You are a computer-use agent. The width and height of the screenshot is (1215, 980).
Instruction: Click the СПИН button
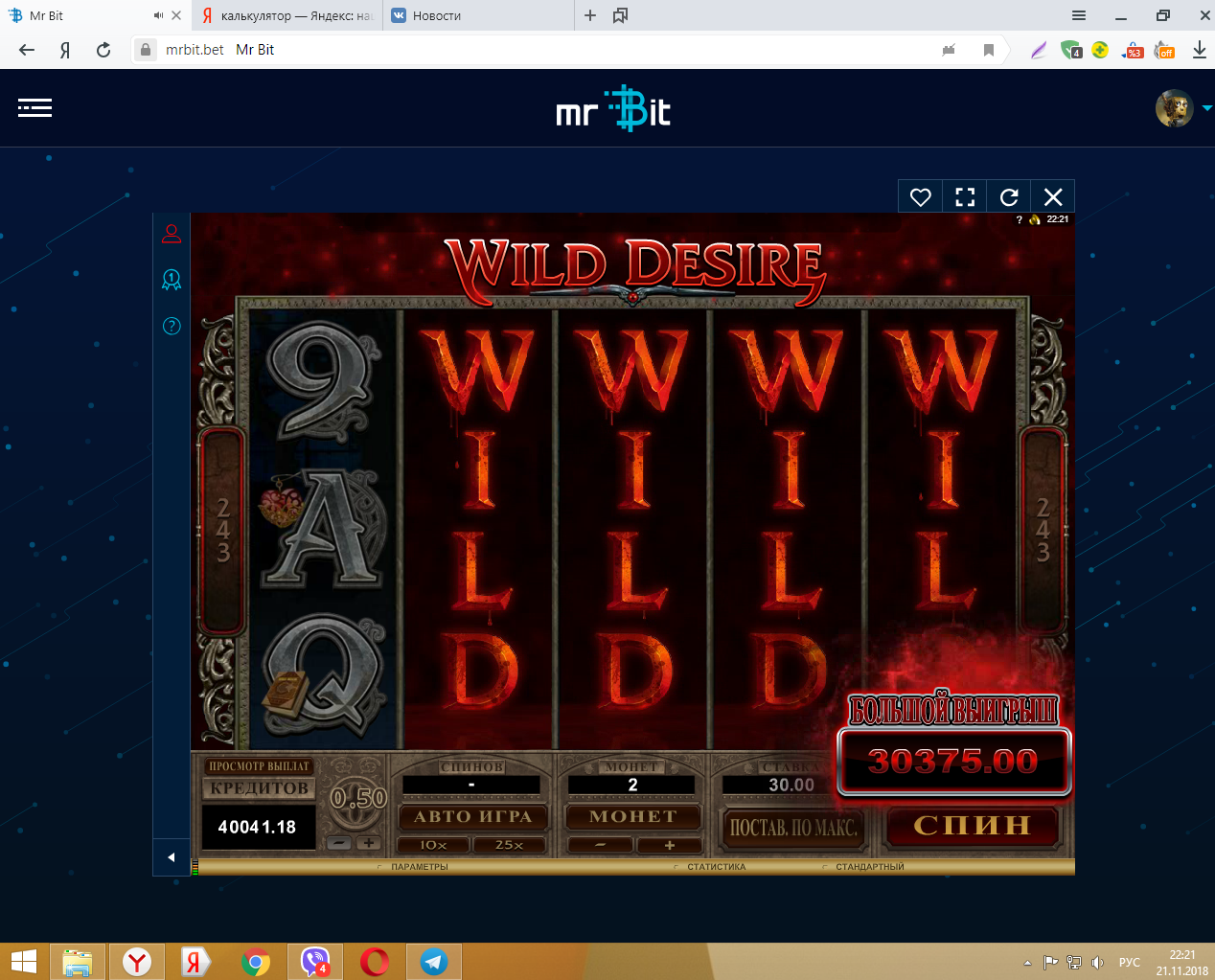[973, 825]
